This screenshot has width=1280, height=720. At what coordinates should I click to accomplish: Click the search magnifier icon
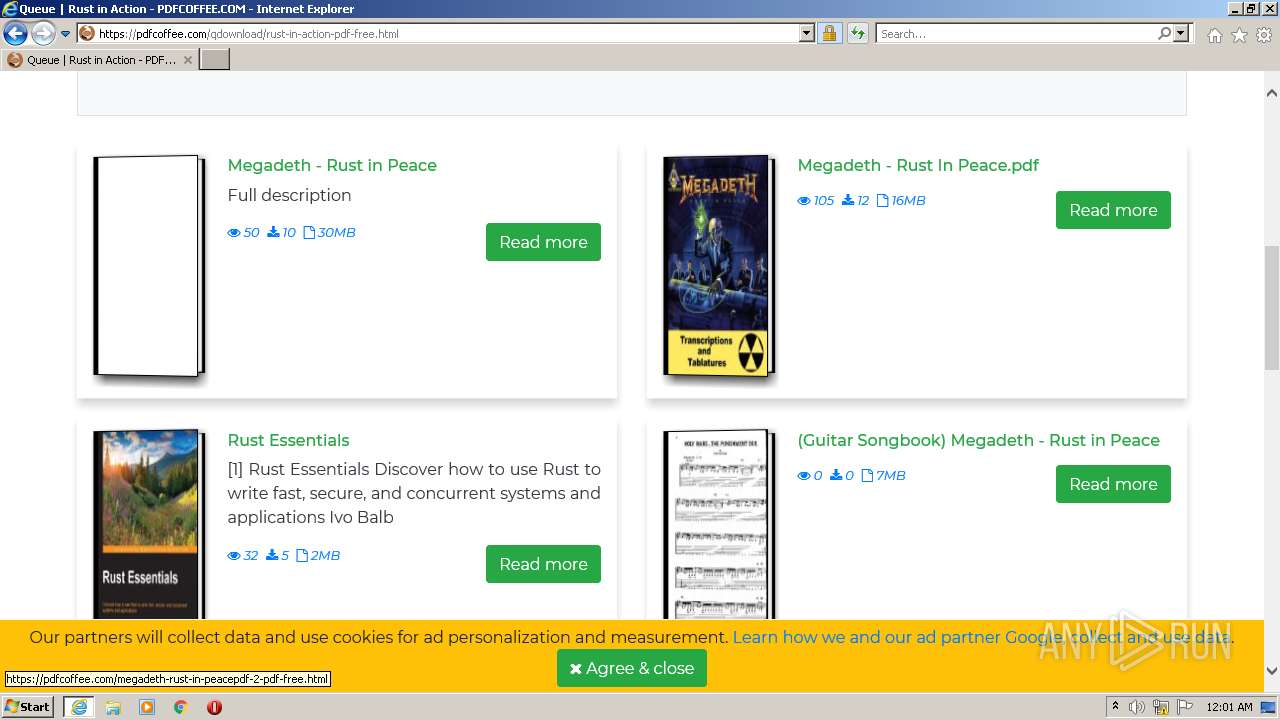[x=1164, y=33]
